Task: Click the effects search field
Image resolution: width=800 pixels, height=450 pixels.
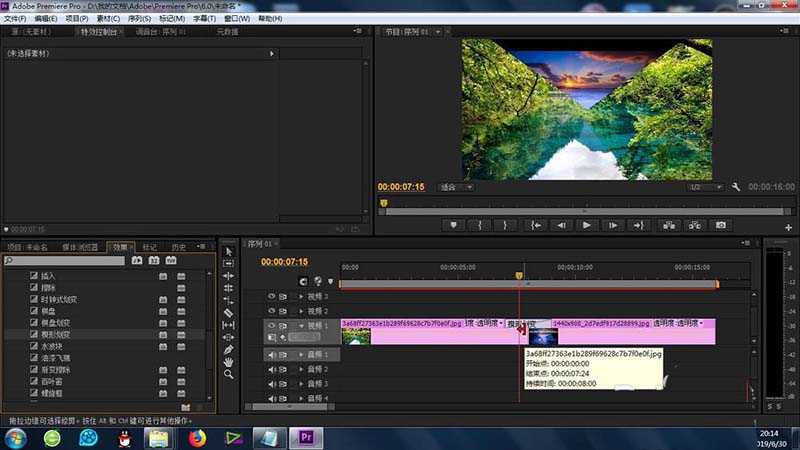Action: tap(64, 261)
